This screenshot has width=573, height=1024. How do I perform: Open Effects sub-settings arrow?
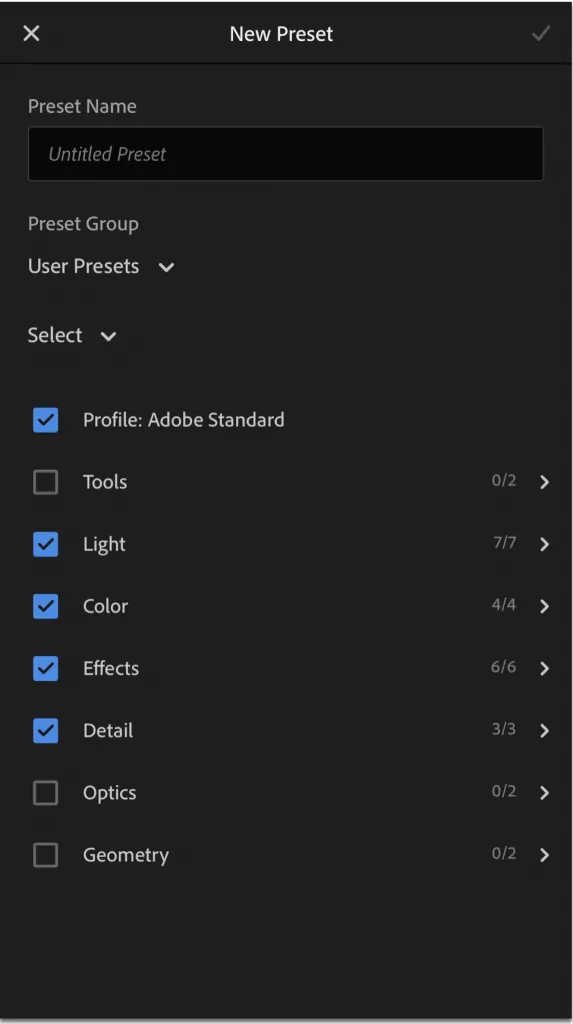coord(544,668)
